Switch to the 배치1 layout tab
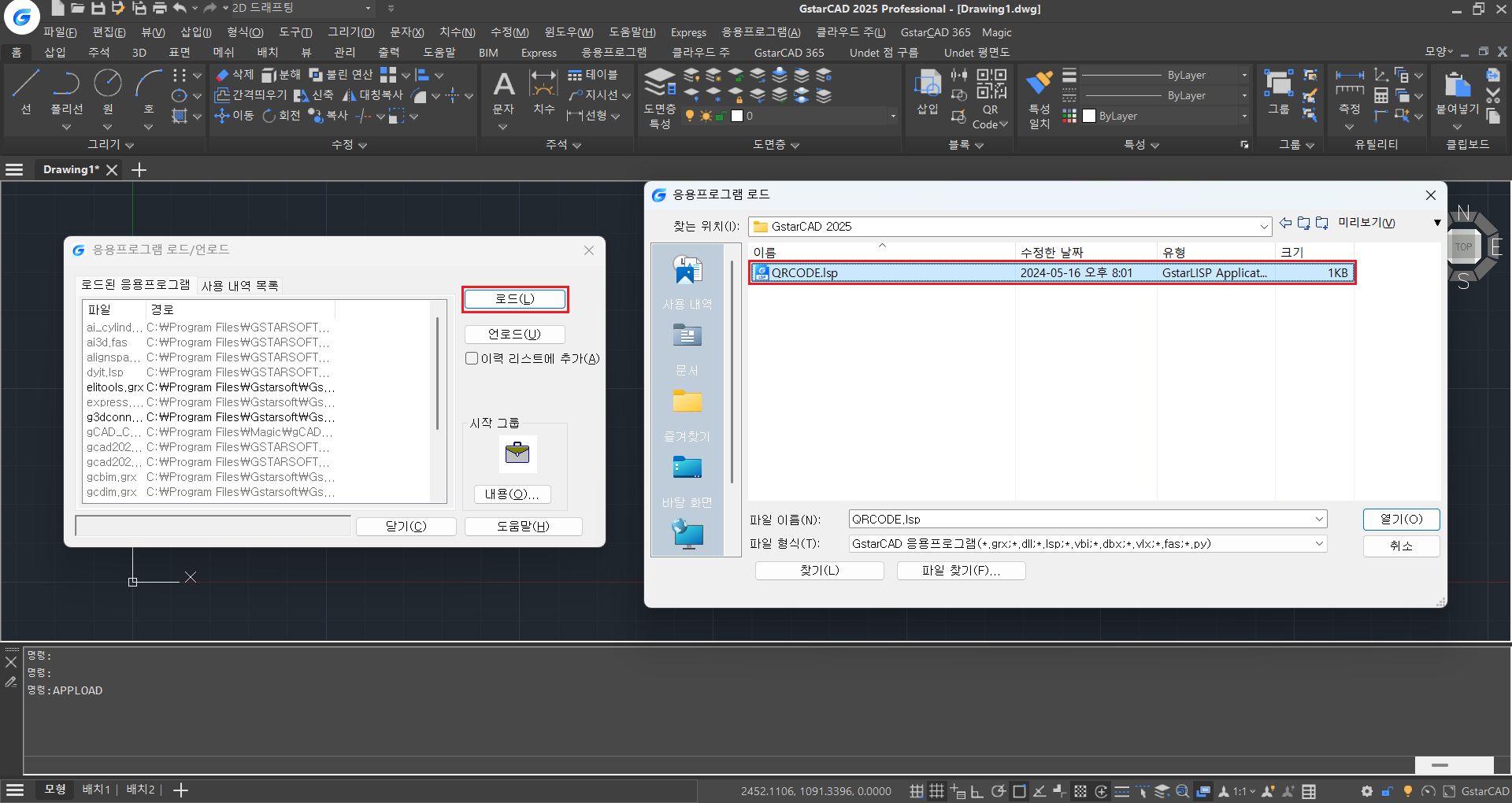Viewport: 1512px width, 803px height. click(96, 790)
